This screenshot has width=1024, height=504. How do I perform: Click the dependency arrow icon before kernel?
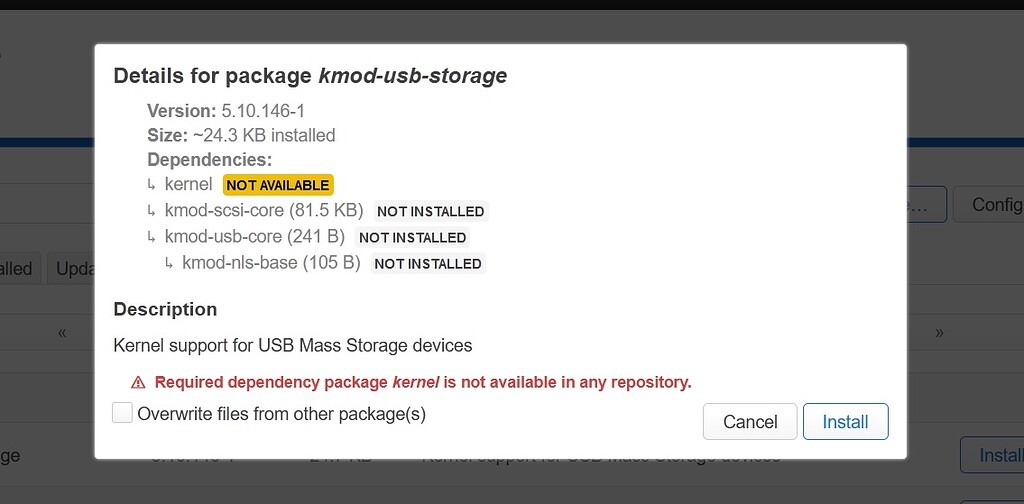click(x=152, y=185)
